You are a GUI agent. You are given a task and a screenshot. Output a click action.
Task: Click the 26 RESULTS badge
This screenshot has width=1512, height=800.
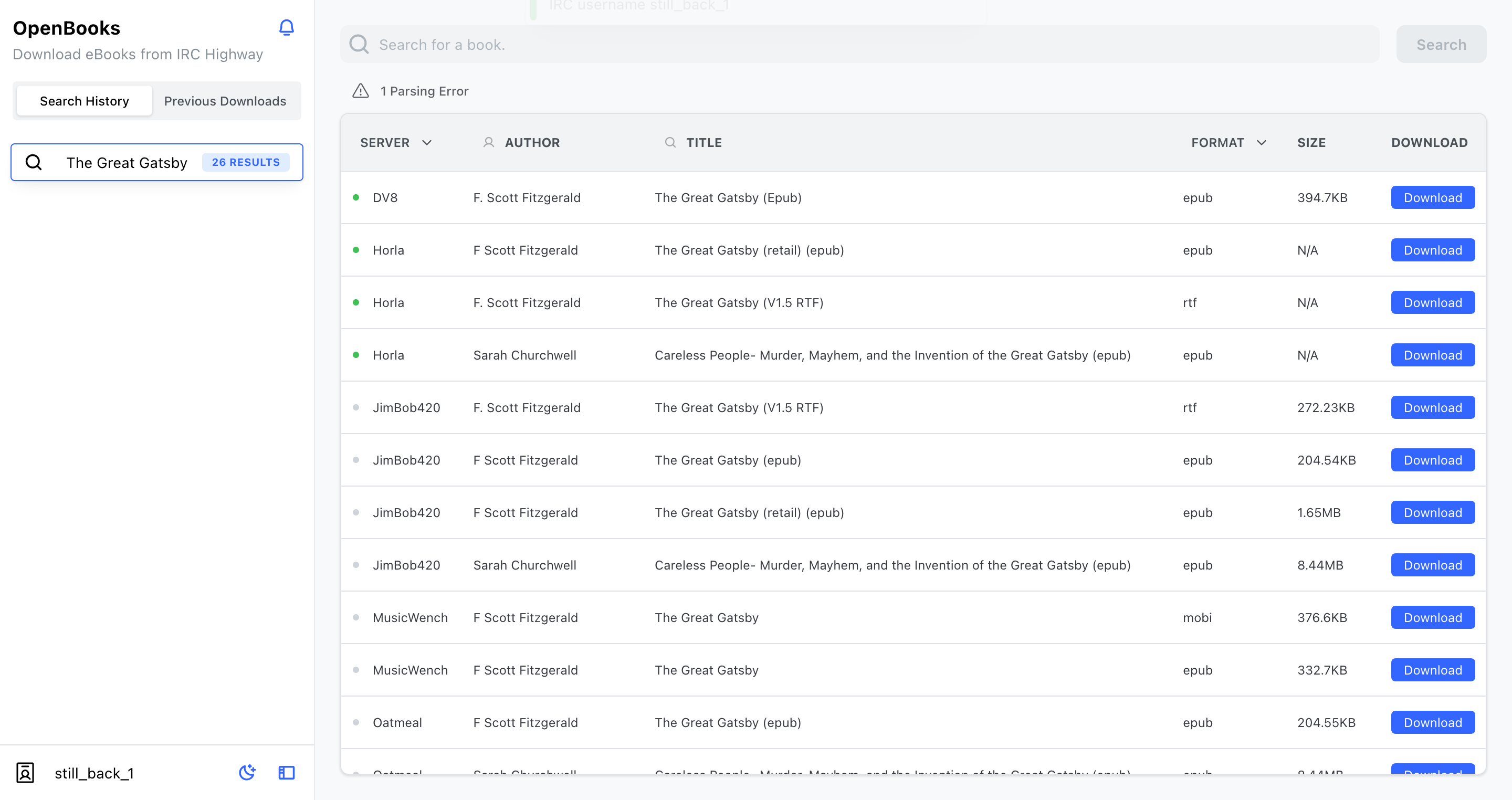pos(245,162)
